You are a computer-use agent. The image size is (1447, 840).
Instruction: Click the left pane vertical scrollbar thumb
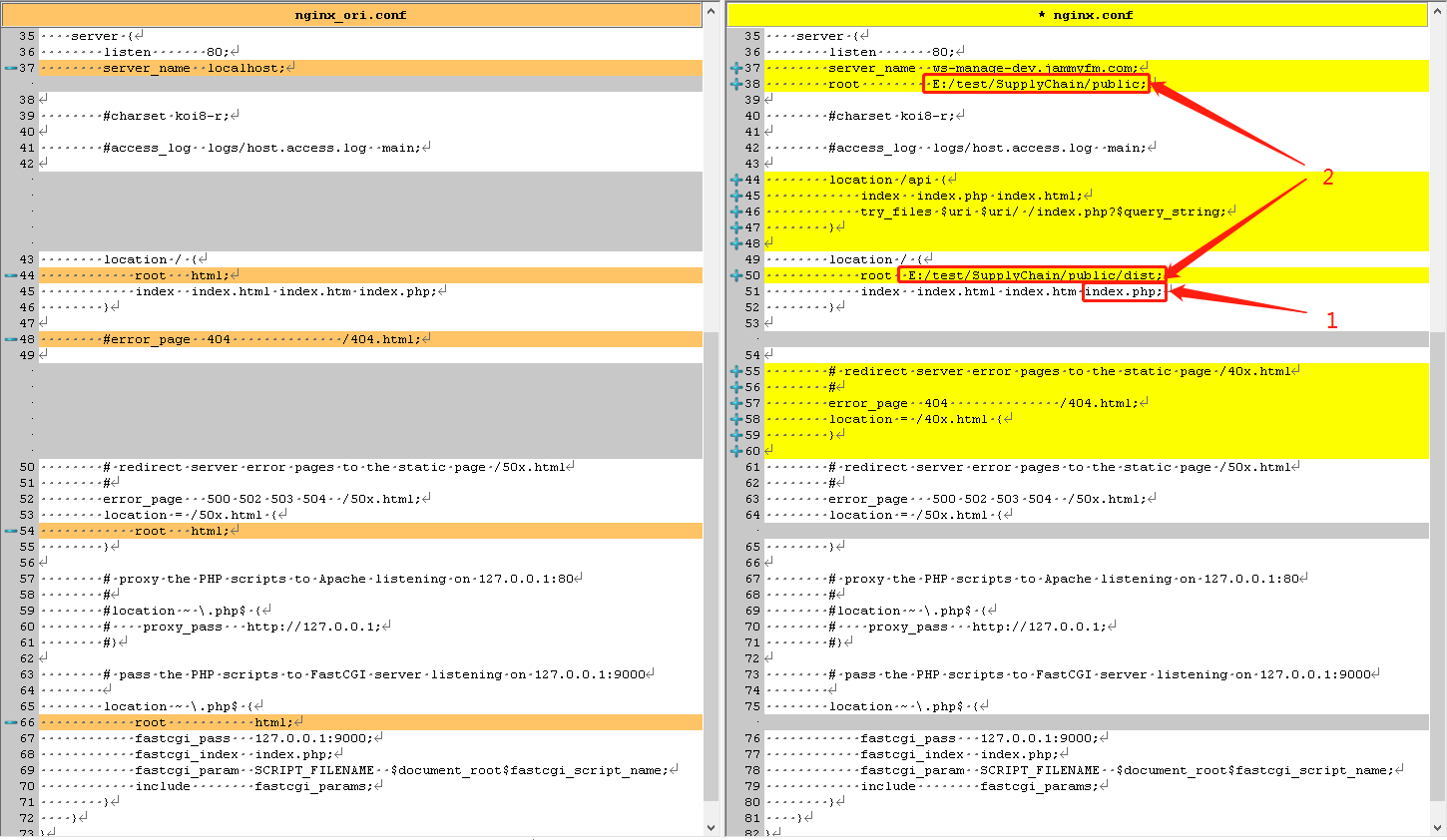pyautogui.click(x=711, y=566)
